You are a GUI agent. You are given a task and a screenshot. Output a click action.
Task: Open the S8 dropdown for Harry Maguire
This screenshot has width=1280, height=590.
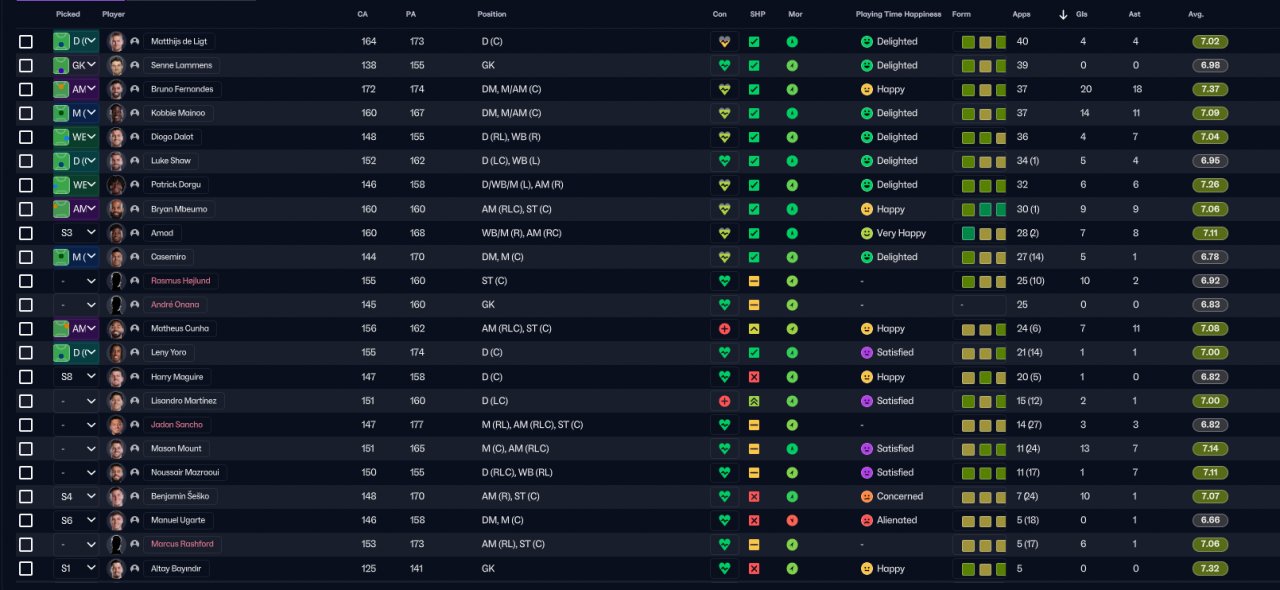91,377
